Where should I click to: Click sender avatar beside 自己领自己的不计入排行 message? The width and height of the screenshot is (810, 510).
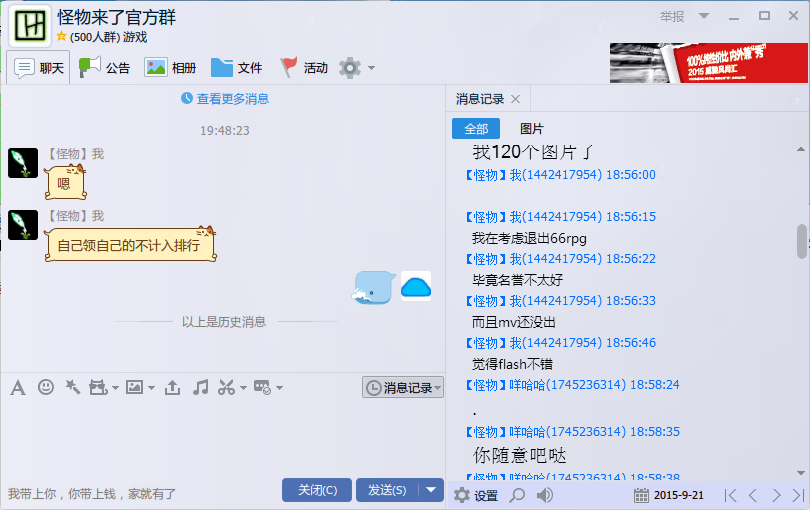point(23,225)
